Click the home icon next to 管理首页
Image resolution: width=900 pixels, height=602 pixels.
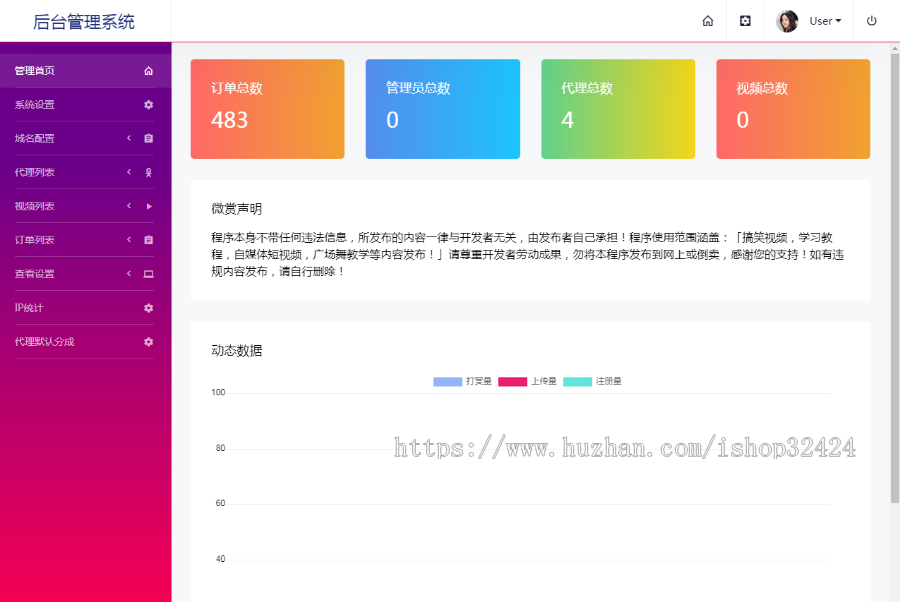click(x=148, y=70)
